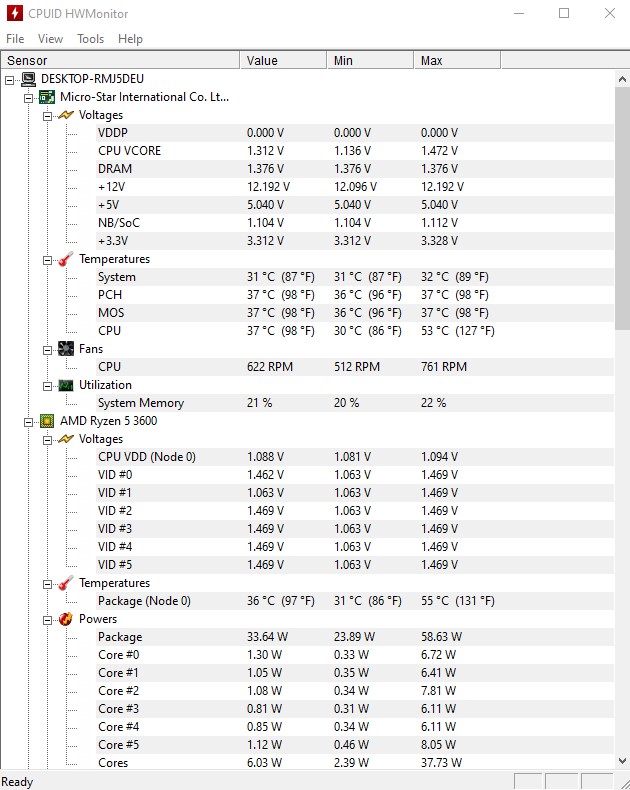The image size is (630, 790).
Task: Maximize the HWMonitor window
Action: pyautogui.click(x=564, y=13)
